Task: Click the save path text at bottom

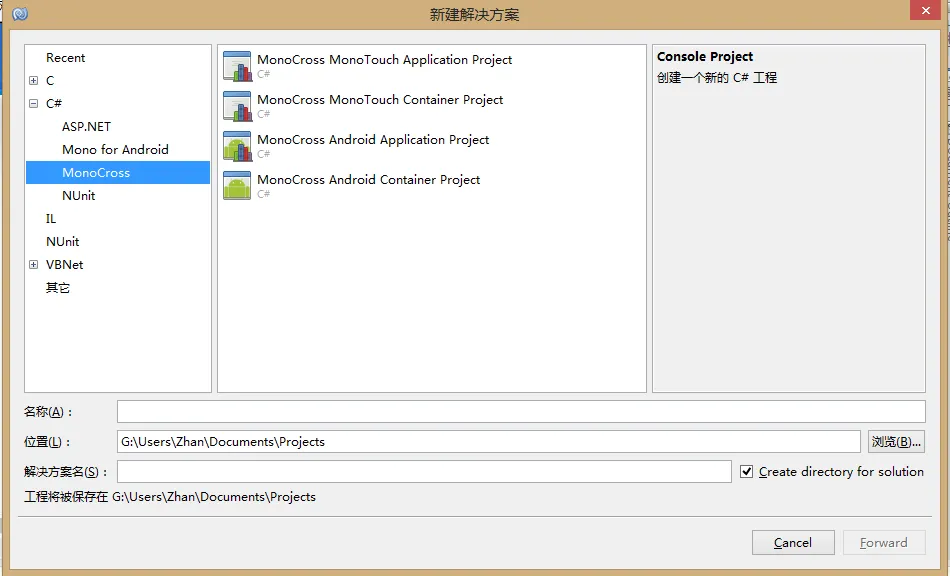Action: [x=170, y=497]
